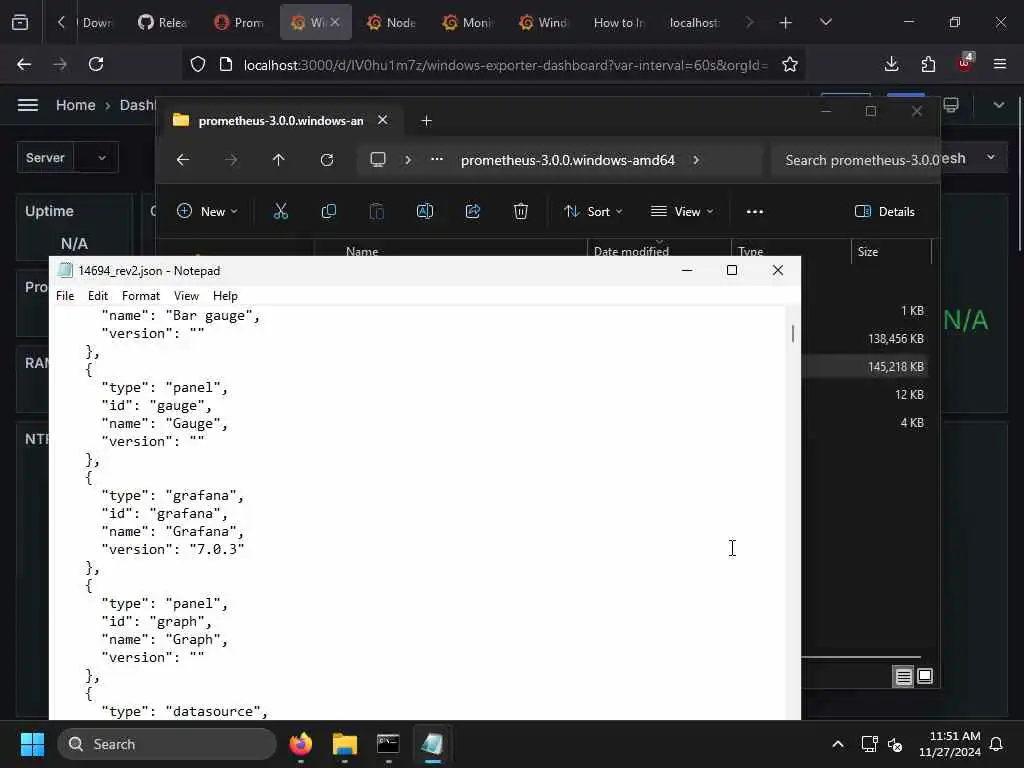Image resolution: width=1024 pixels, height=768 pixels.
Task: Switch Explorer to large thumbnails layout
Action: tap(925, 677)
